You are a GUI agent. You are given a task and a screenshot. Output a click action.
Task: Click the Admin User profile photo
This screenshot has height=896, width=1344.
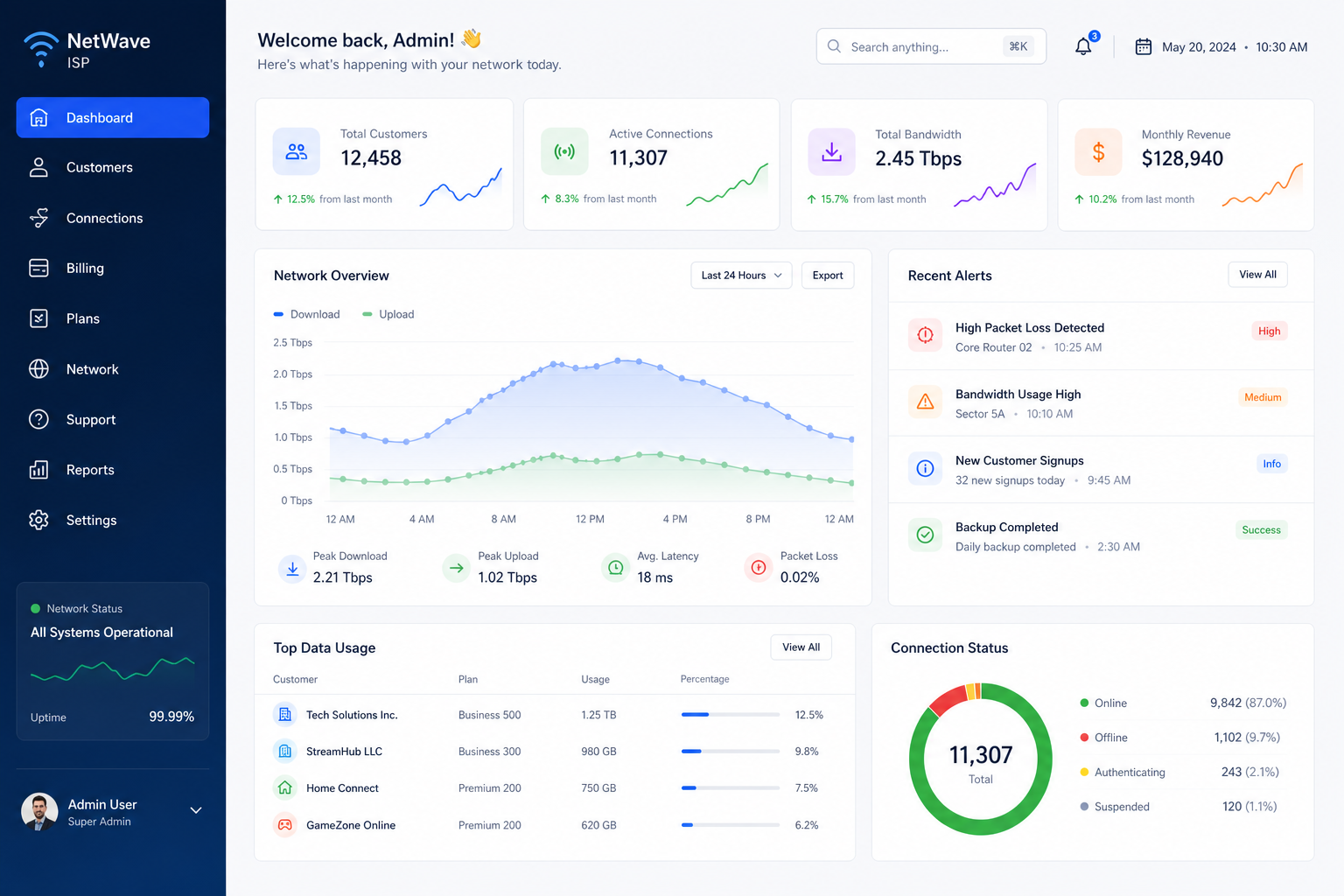39,811
